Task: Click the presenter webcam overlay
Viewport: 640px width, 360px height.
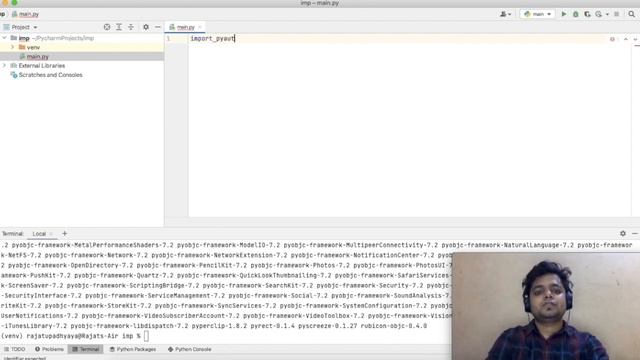Action: tap(546, 306)
